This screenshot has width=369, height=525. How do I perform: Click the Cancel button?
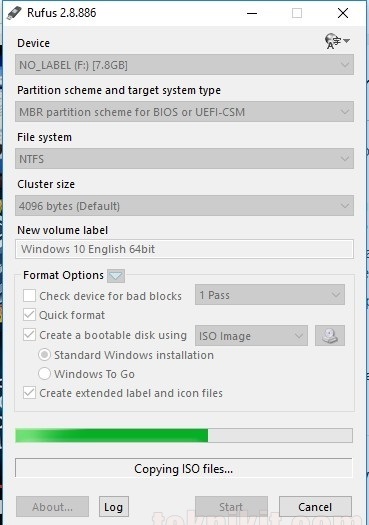click(315, 507)
